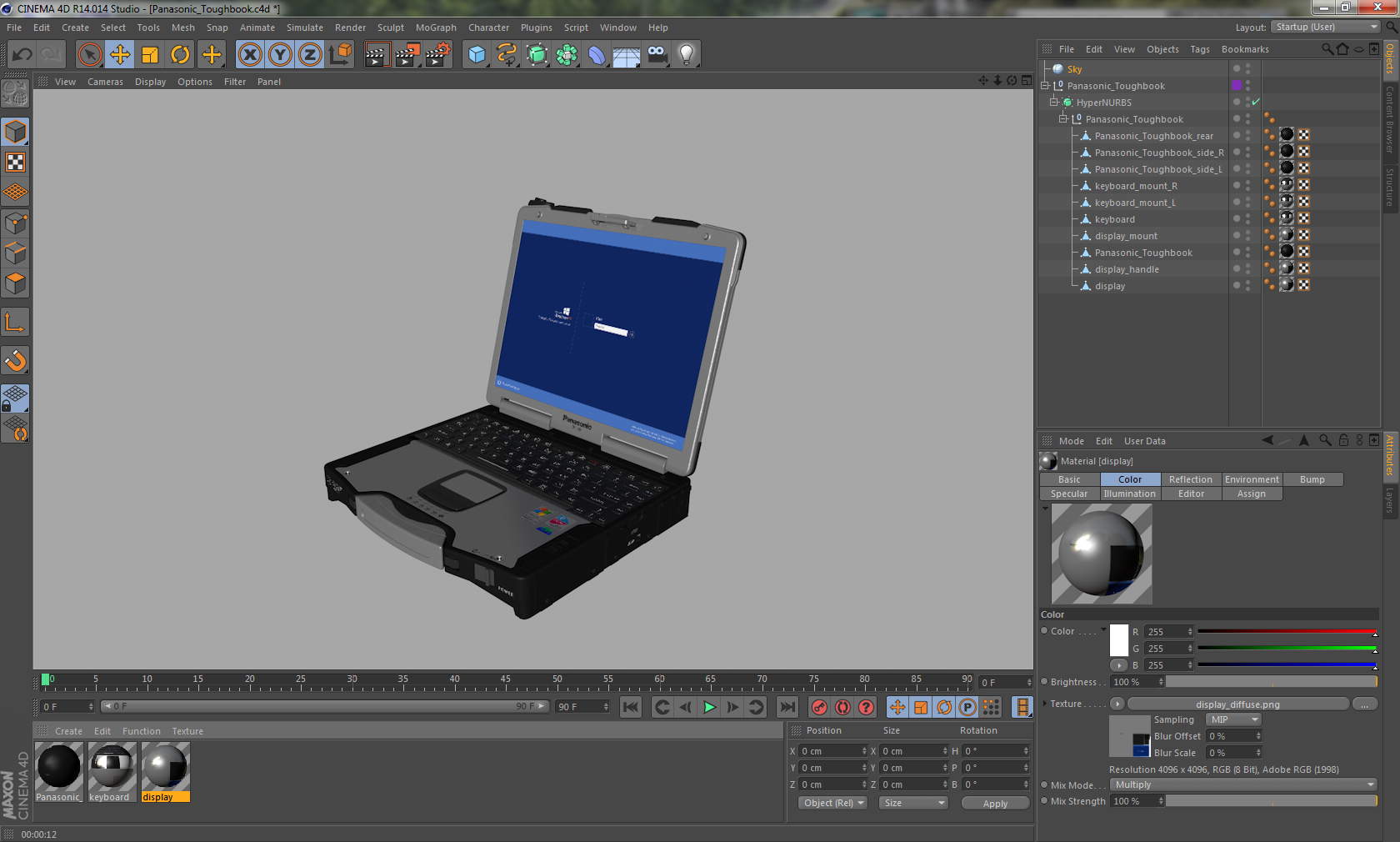
Task: Browse texture file ellipsis button
Action: [x=1364, y=704]
